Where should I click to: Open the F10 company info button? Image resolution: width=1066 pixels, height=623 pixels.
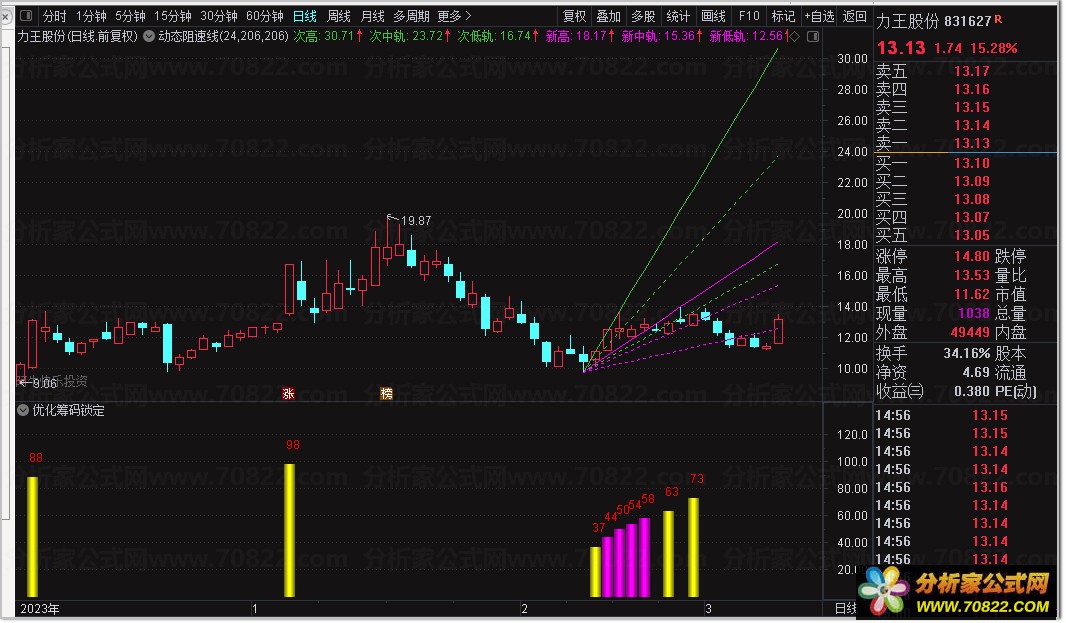[749, 16]
